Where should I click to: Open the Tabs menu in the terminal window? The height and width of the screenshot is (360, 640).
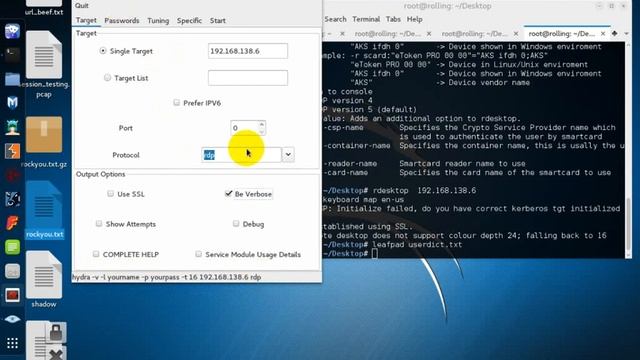tap(393, 19)
